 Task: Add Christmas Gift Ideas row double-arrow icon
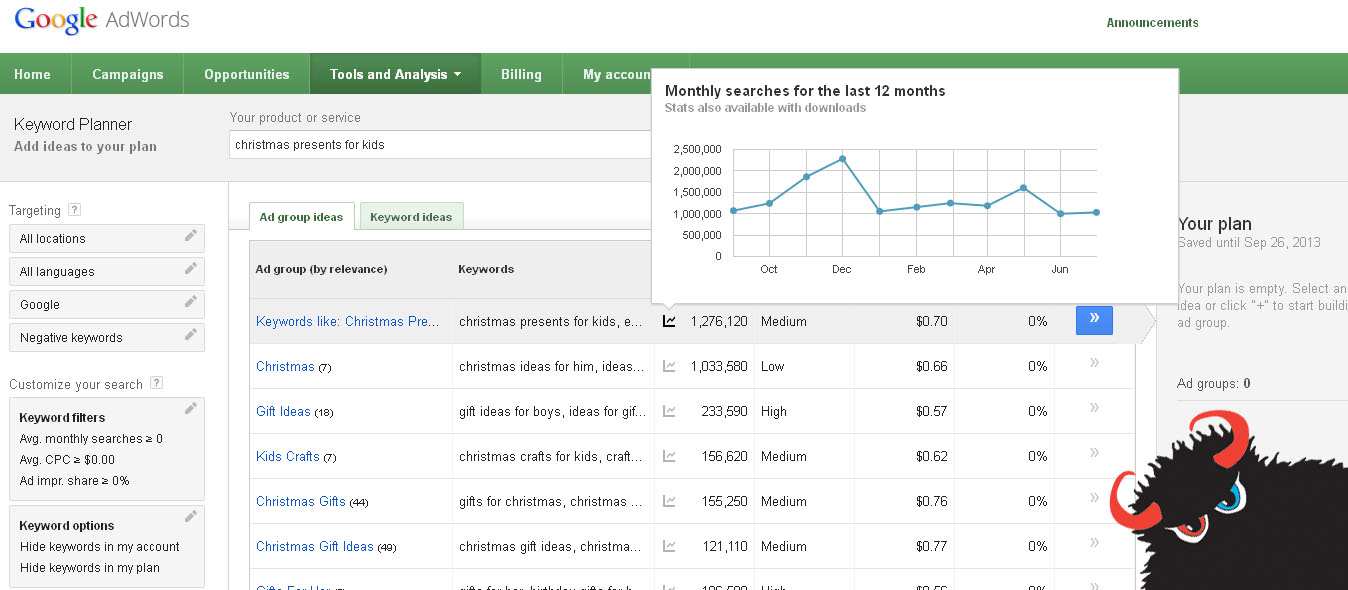[x=1094, y=543]
